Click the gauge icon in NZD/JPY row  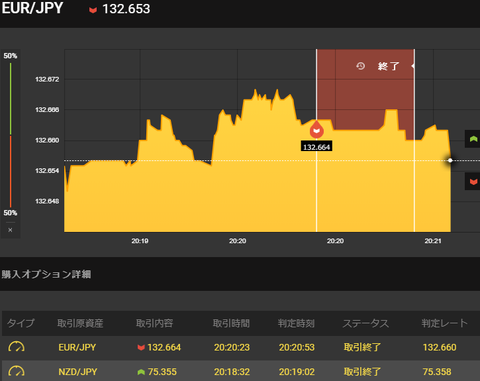pos(16,371)
